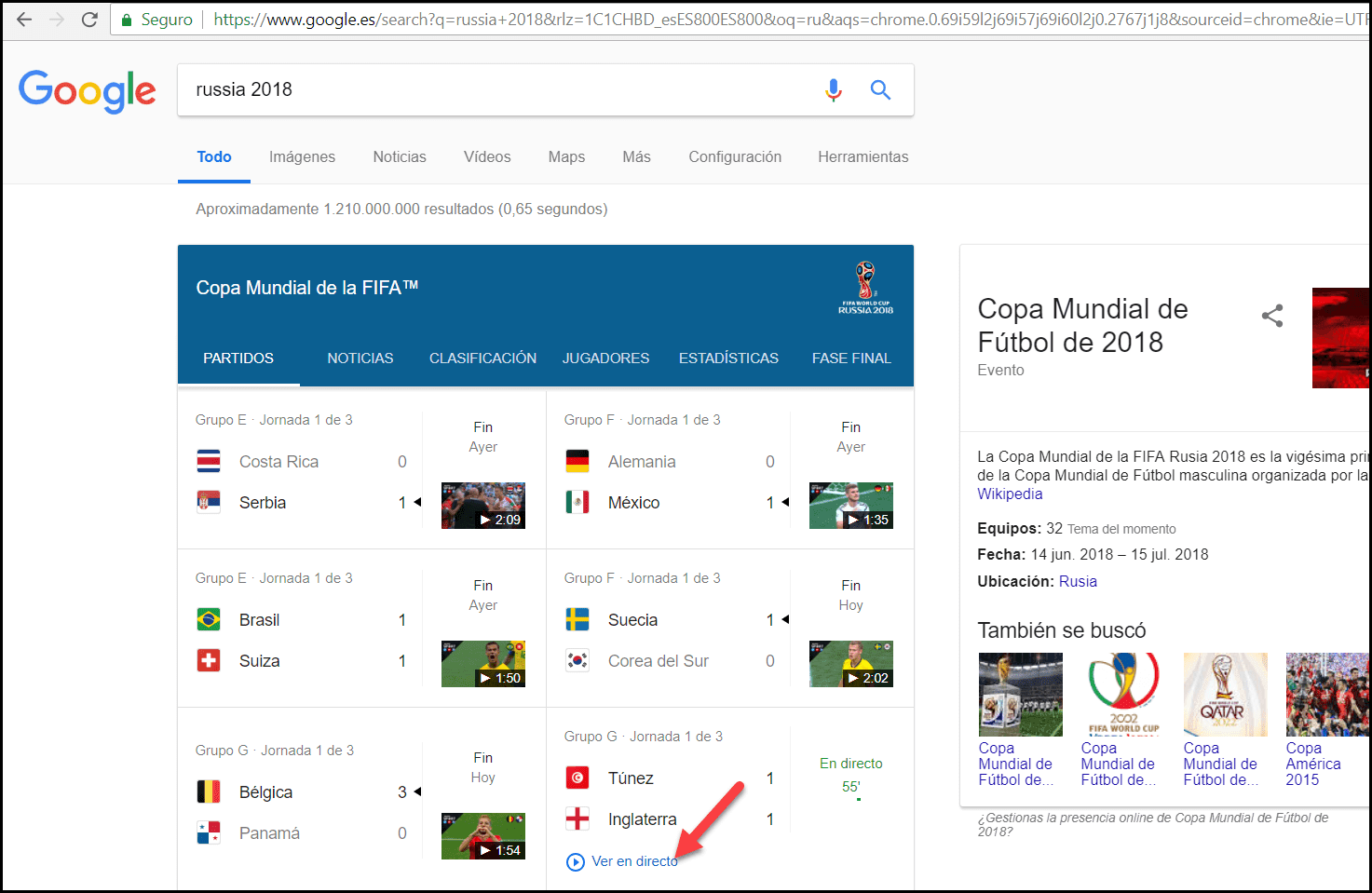This screenshot has width=1372, height=893.
Task: Click the FIFA World Cup Russia 2018 logo
Action: [865, 288]
